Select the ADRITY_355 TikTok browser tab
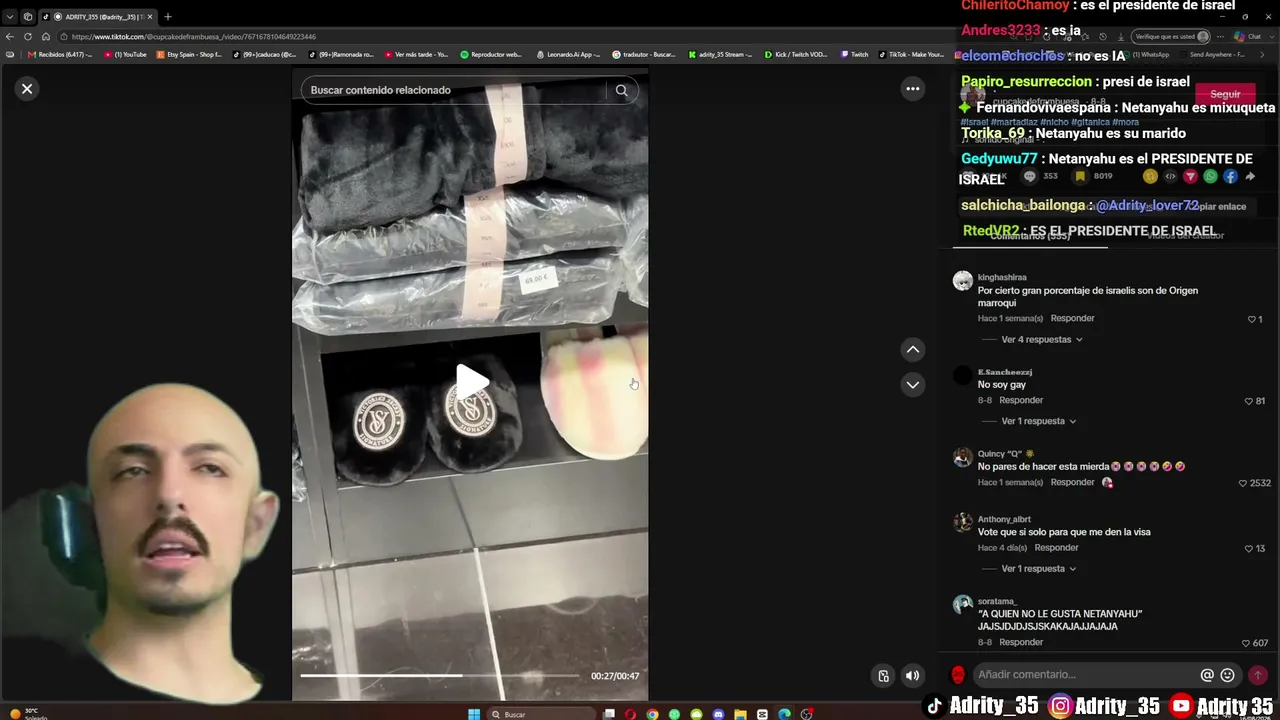The width and height of the screenshot is (1280, 720). pos(98,16)
